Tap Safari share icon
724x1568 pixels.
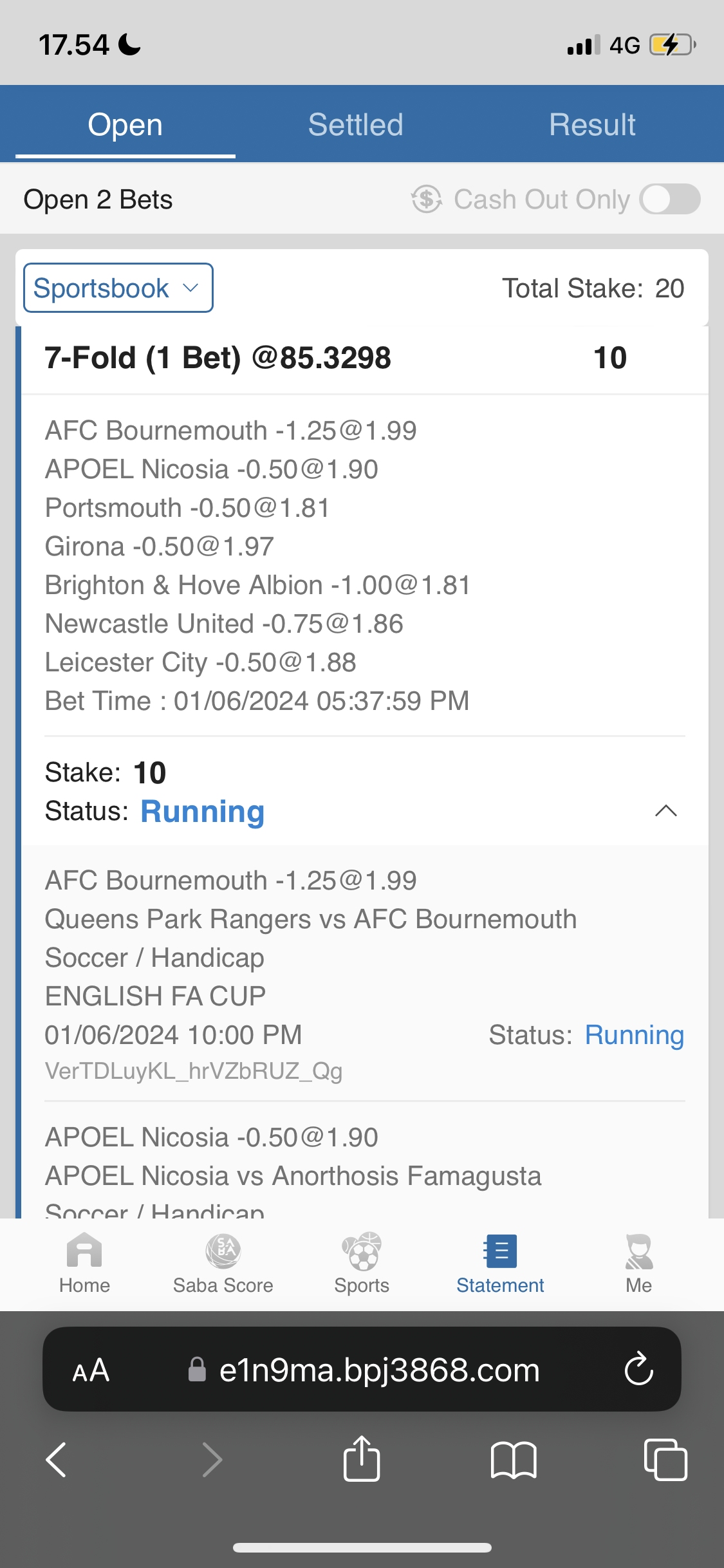click(362, 1459)
